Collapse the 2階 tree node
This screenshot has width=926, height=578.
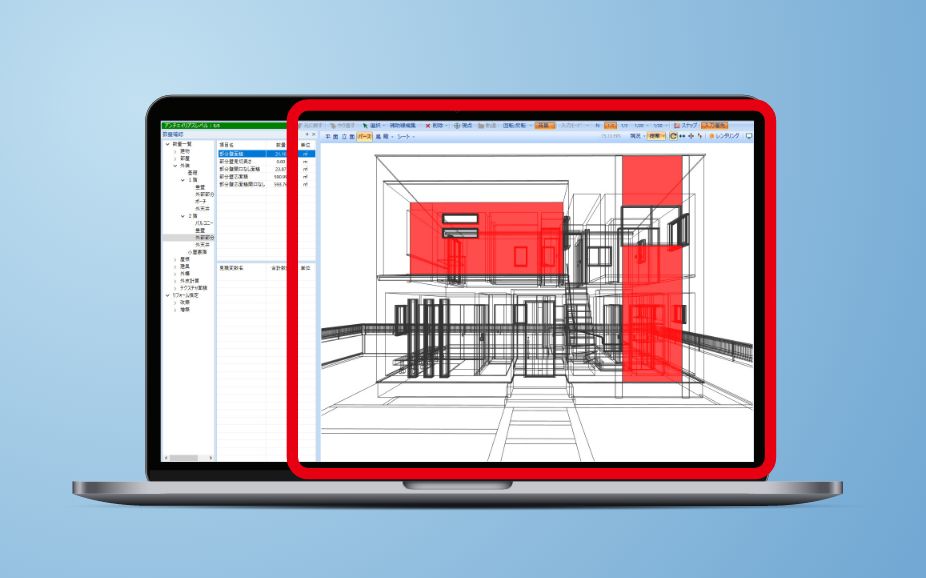tap(182, 215)
